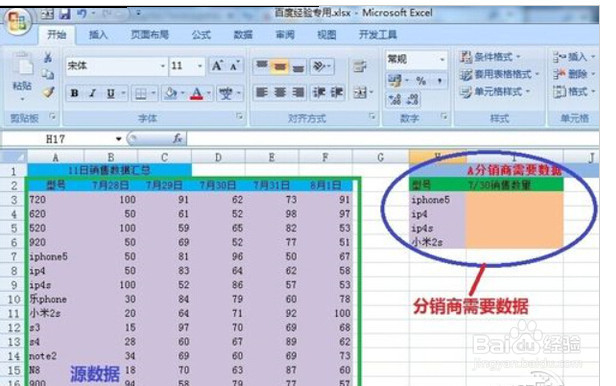The height and width of the screenshot is (386, 616).
Task: Expand the font size 11 dropdown
Action: pyautogui.click(x=200, y=66)
